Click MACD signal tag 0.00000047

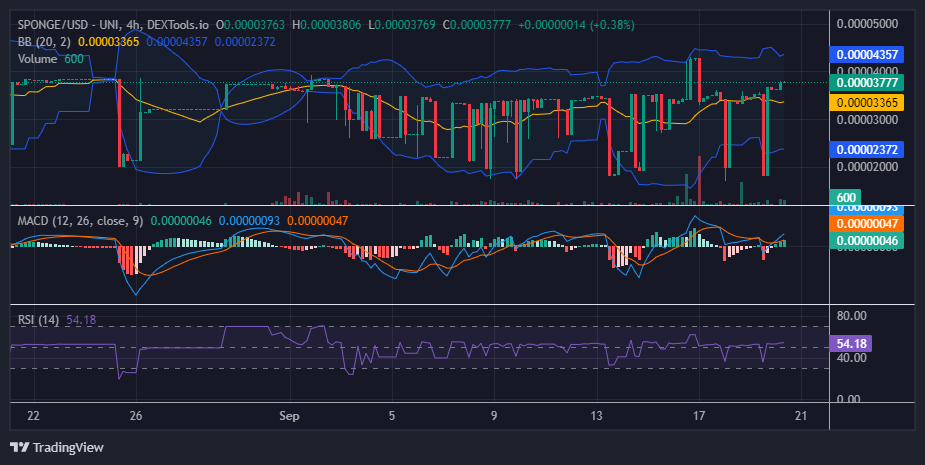point(867,224)
